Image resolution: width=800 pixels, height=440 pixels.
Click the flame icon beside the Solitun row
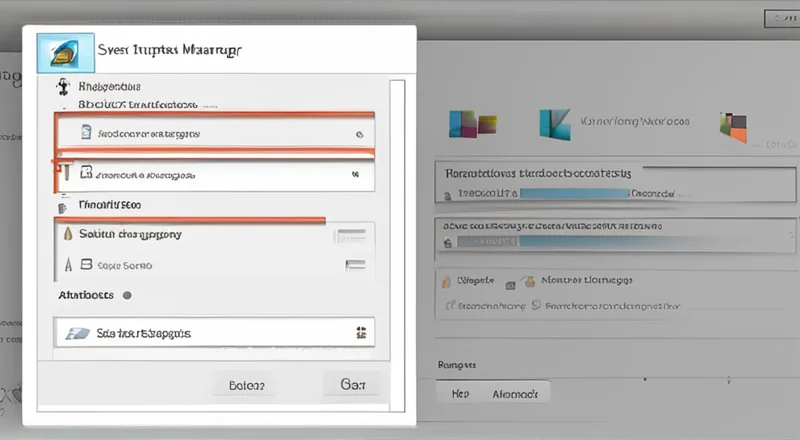(x=68, y=234)
